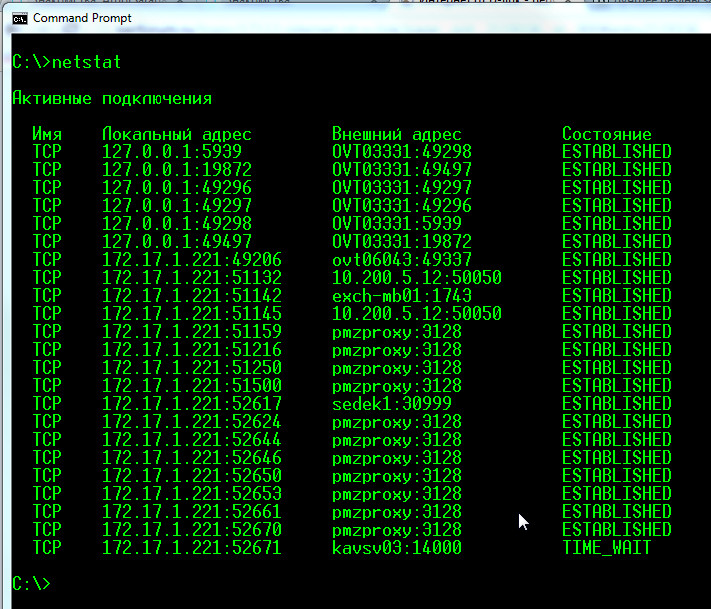Click local address 127.0.0.1:5939
The width and height of the screenshot is (711, 609).
click(x=172, y=152)
